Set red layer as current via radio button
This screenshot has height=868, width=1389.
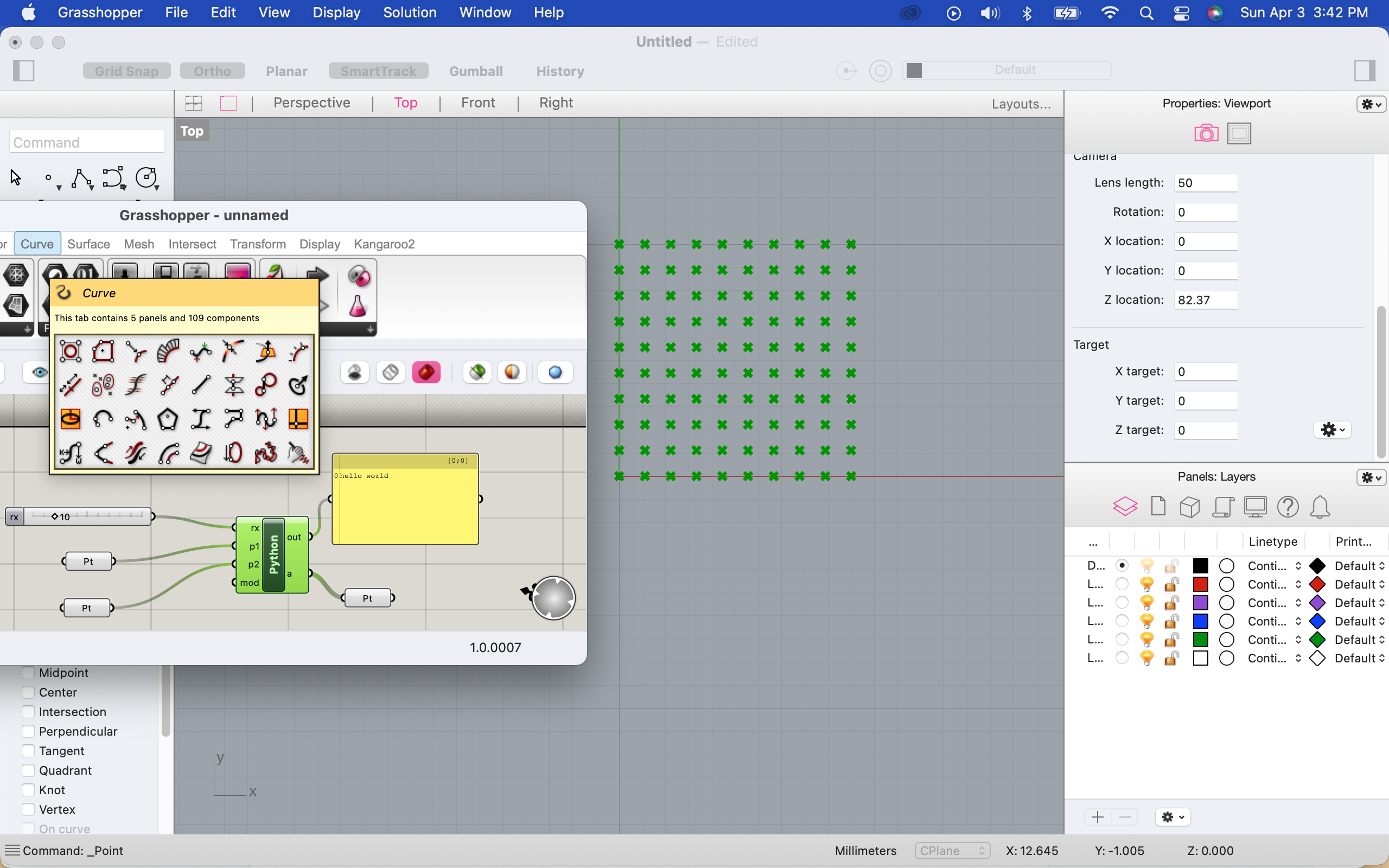click(1122, 584)
